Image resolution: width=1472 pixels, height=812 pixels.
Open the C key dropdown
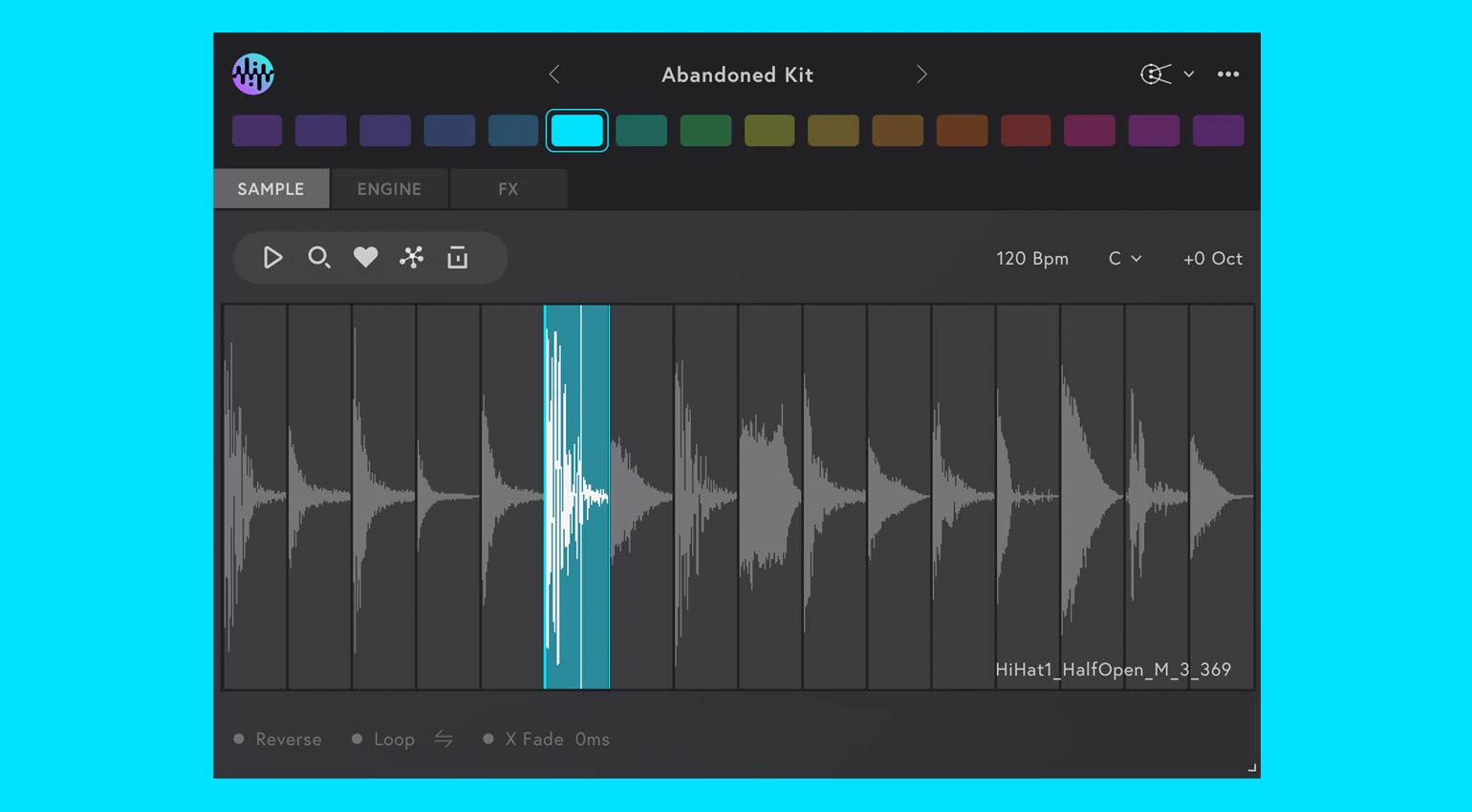click(1125, 259)
